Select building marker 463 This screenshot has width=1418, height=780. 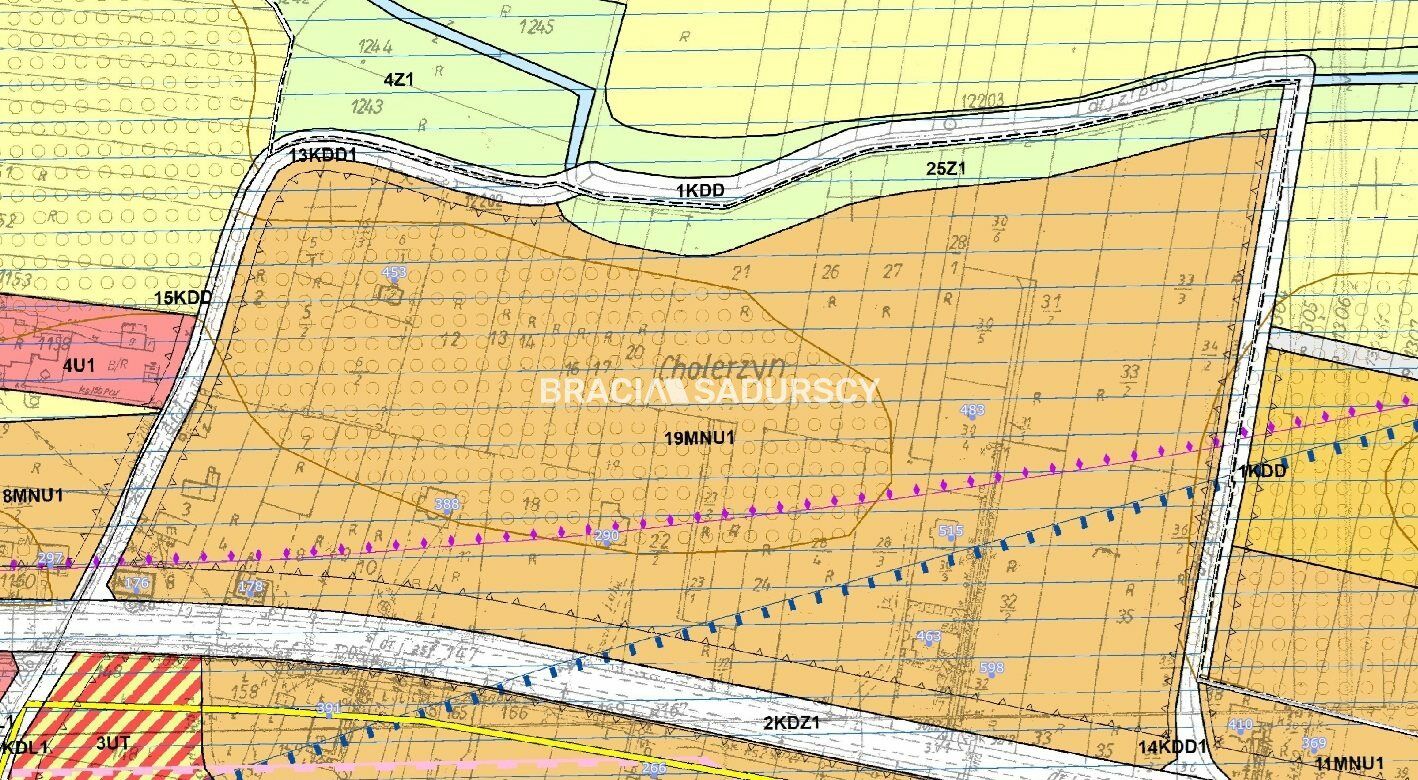point(928,636)
